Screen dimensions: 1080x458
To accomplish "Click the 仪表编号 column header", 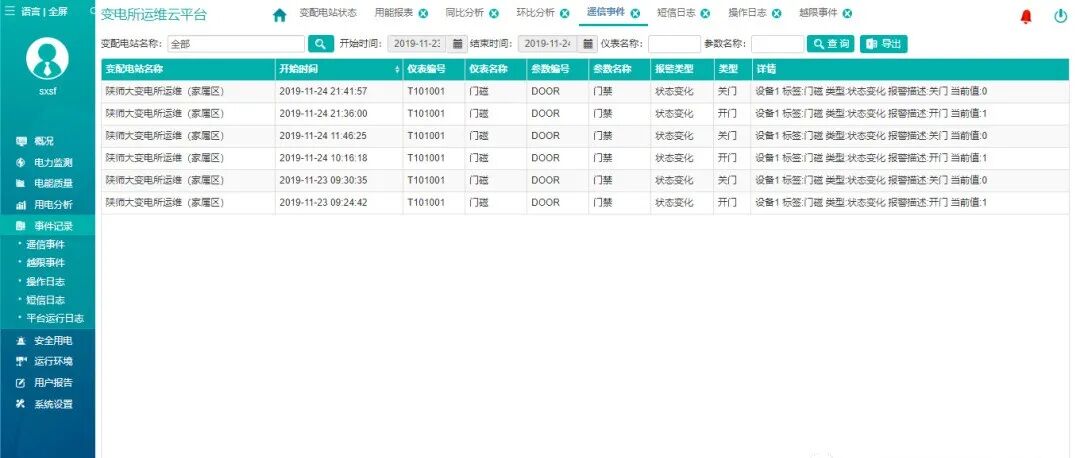I will pyautogui.click(x=434, y=70).
